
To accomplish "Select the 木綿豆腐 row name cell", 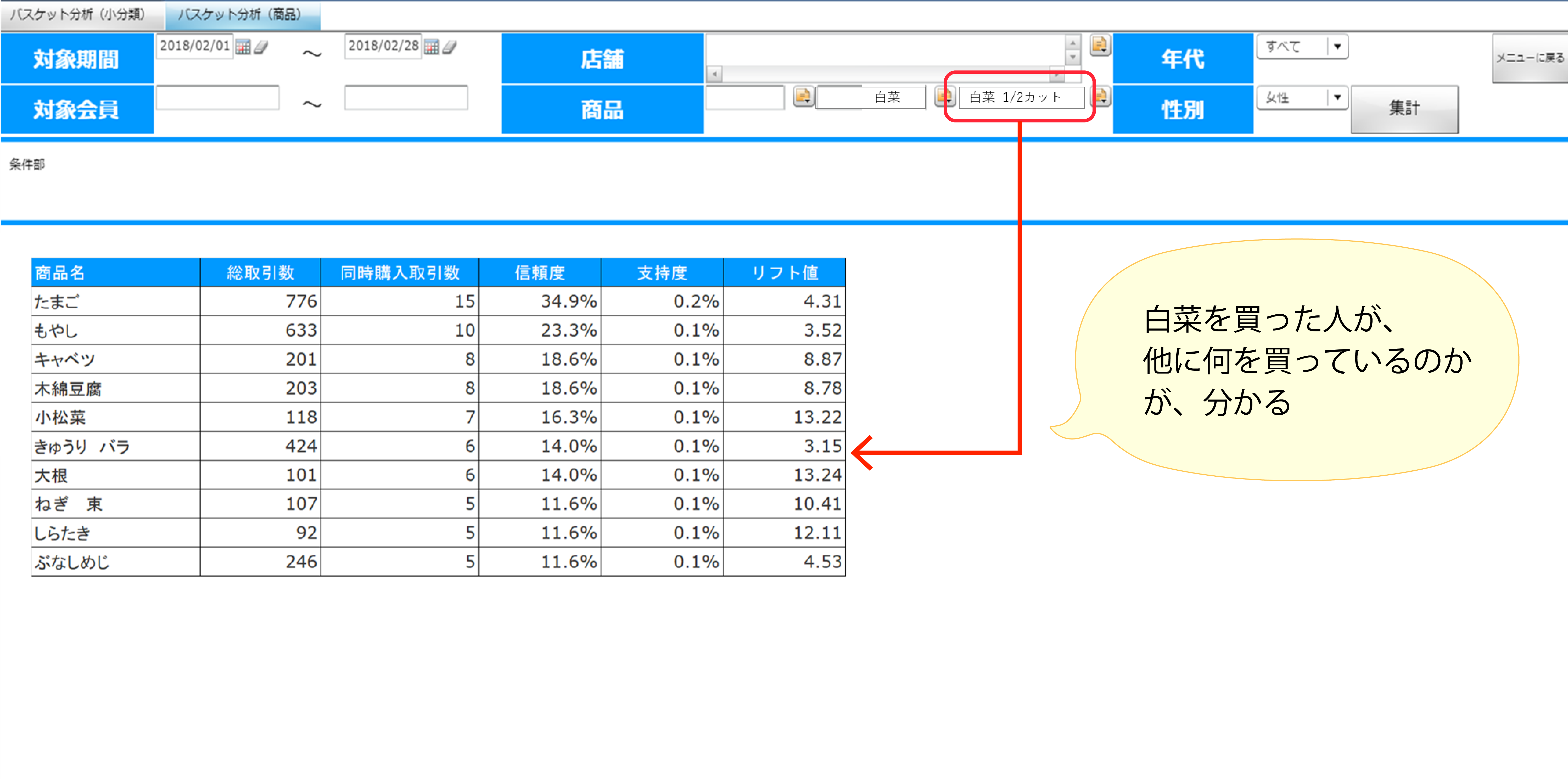I will click(116, 388).
